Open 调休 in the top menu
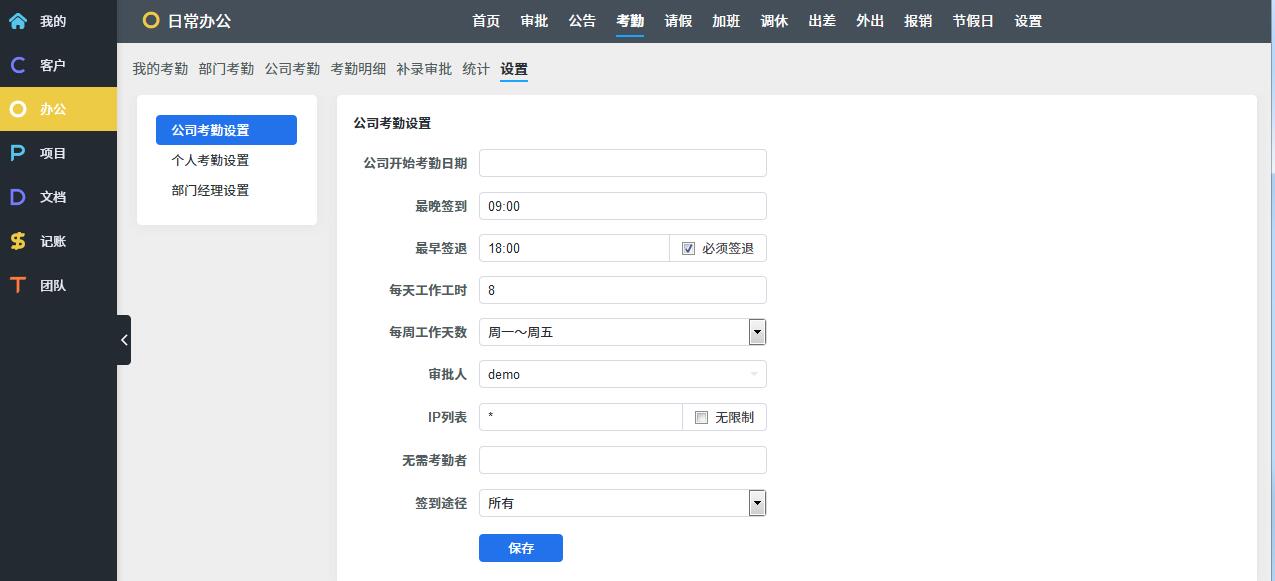Viewport: 1275px width, 581px height. pyautogui.click(x=774, y=21)
